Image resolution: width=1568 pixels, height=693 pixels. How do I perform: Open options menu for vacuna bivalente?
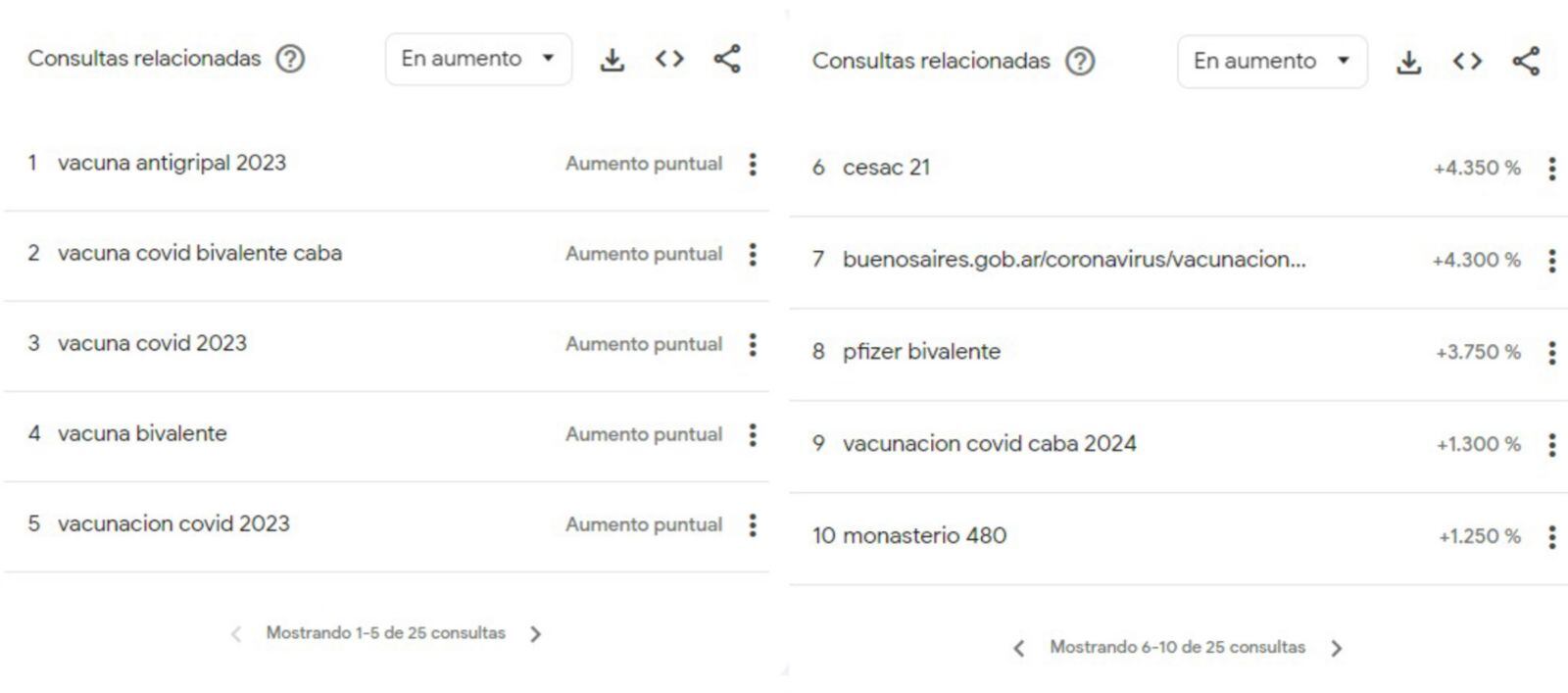[x=753, y=434]
